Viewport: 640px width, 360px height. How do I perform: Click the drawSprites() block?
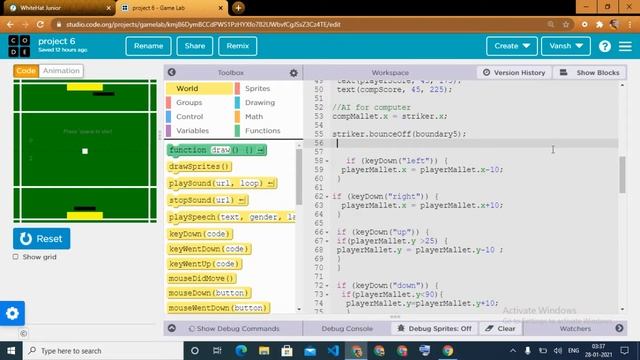click(x=200, y=167)
